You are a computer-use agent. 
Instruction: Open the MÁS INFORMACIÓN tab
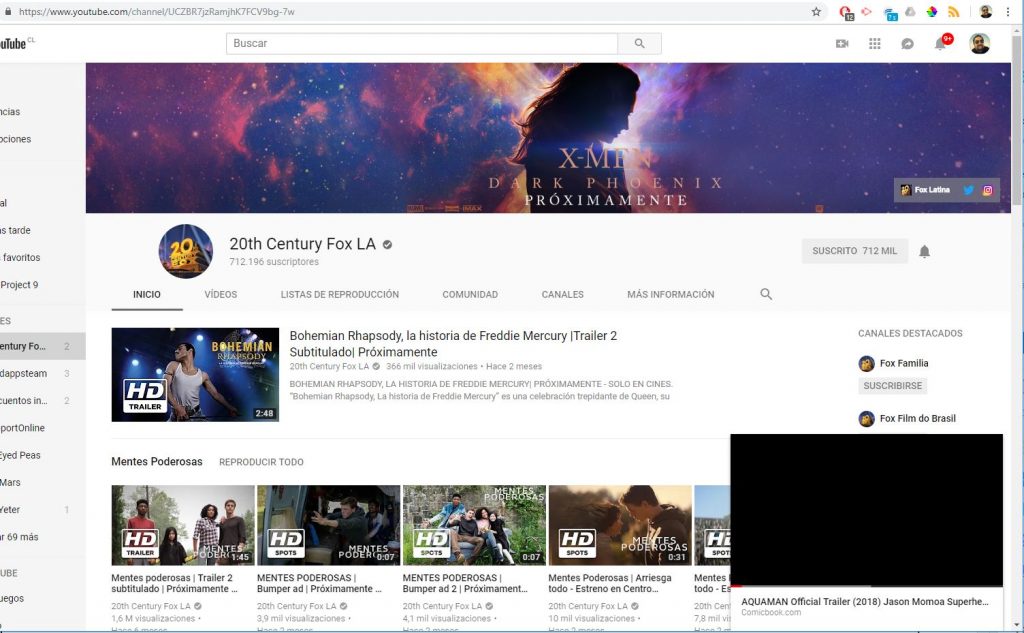tap(671, 295)
